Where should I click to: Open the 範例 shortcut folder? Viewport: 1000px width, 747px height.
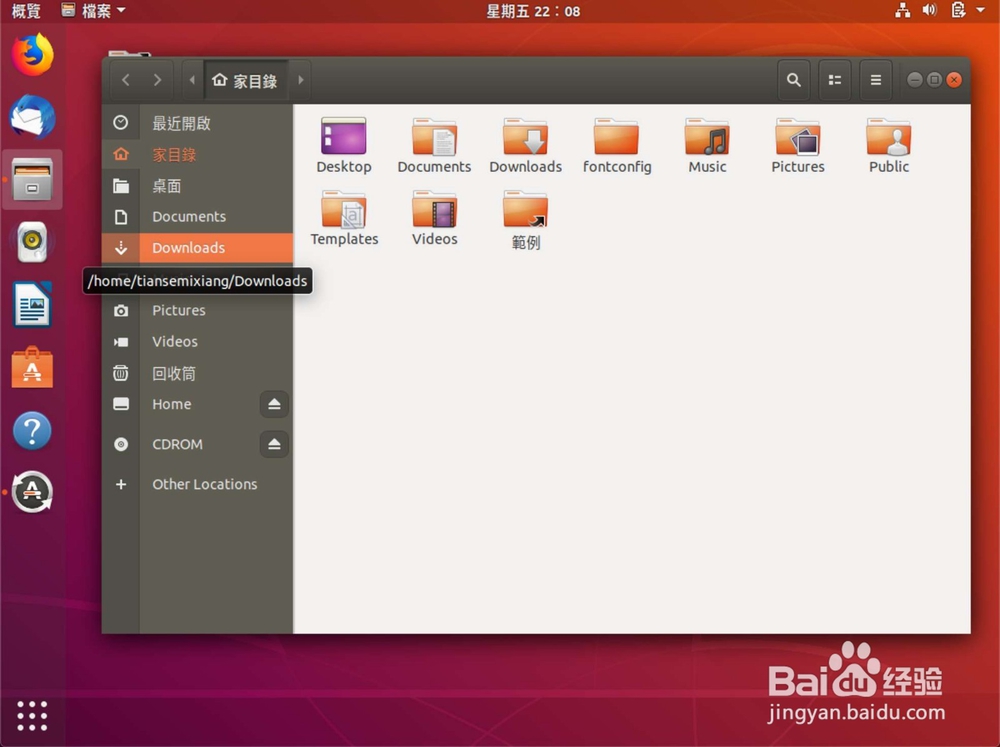click(x=526, y=220)
